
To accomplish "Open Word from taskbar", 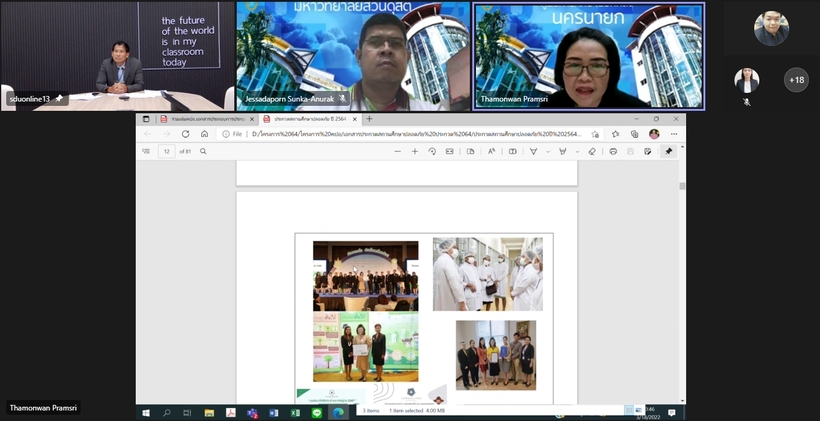I will point(274,413).
